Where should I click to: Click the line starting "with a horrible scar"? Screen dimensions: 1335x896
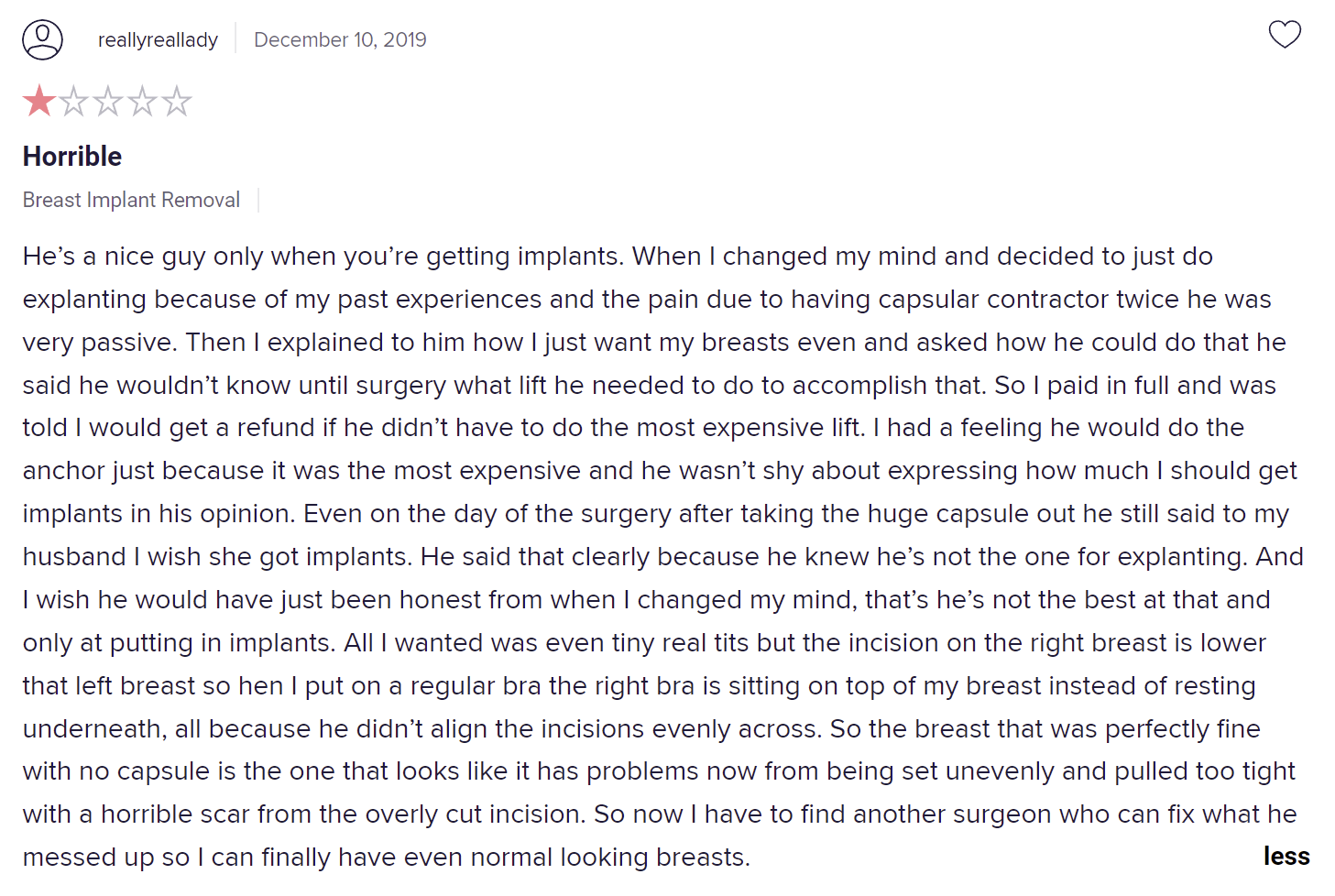[x=660, y=814]
